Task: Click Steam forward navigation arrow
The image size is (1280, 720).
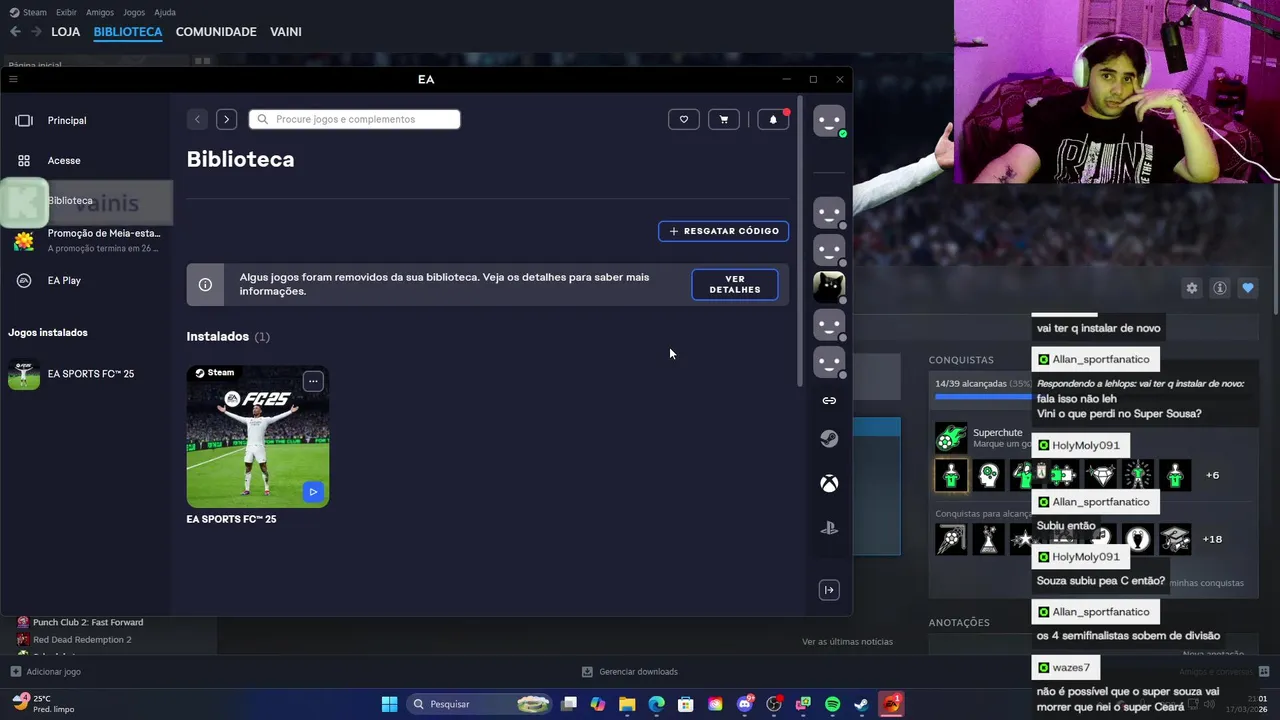Action: coord(36,32)
